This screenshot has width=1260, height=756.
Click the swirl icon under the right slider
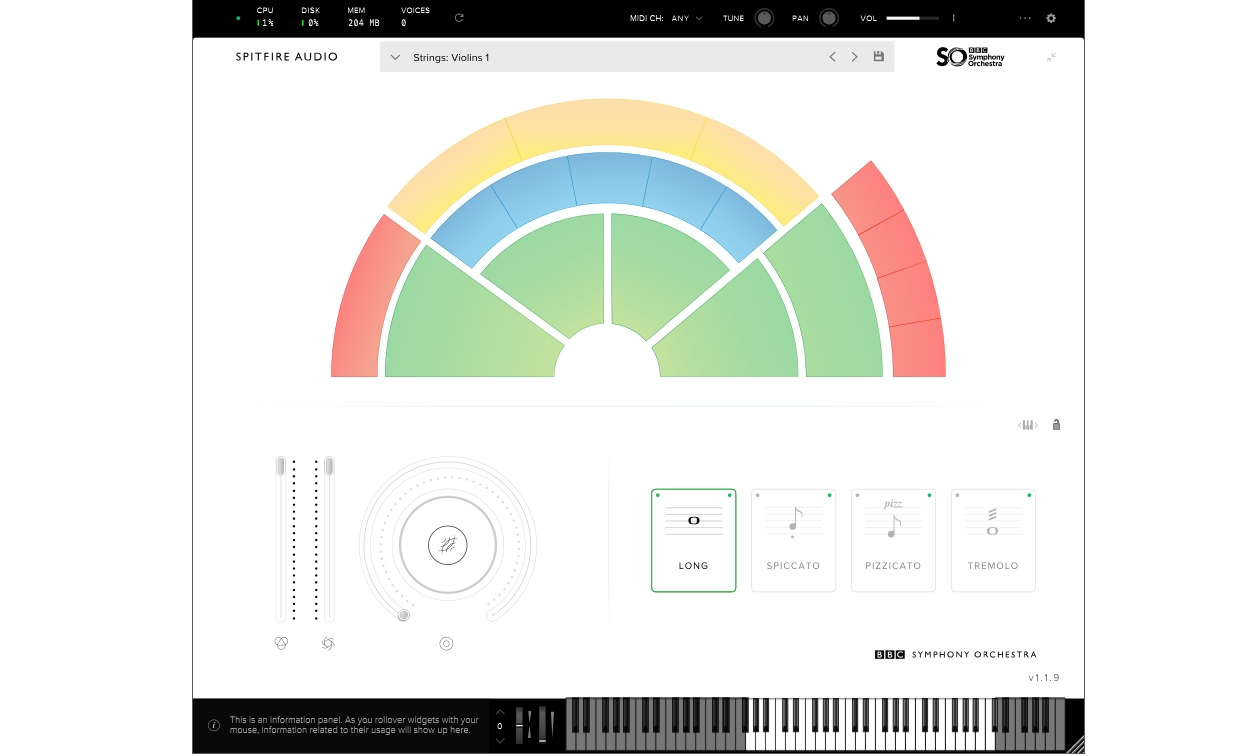point(328,644)
